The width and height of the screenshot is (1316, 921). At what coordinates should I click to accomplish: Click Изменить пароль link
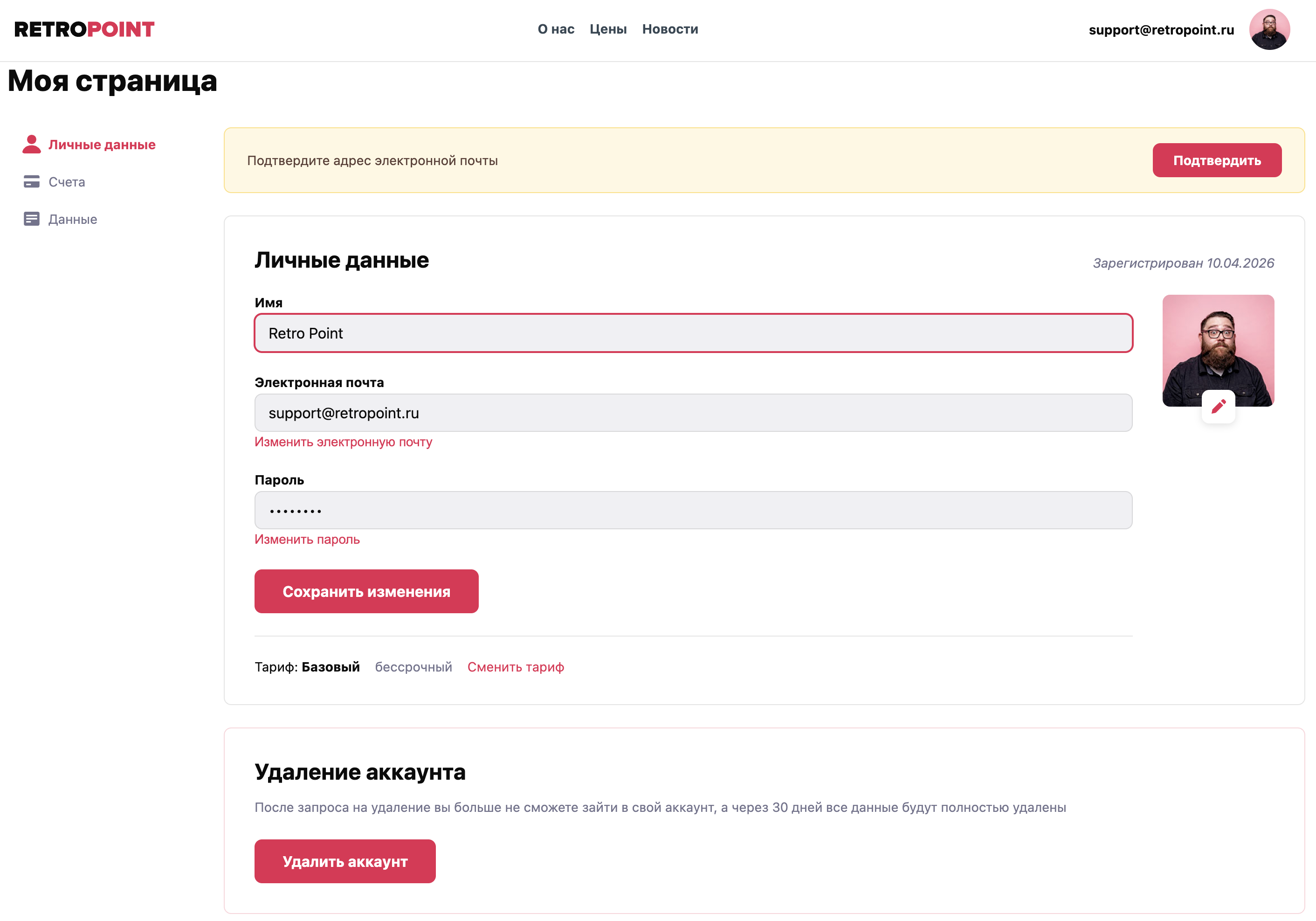click(x=307, y=539)
